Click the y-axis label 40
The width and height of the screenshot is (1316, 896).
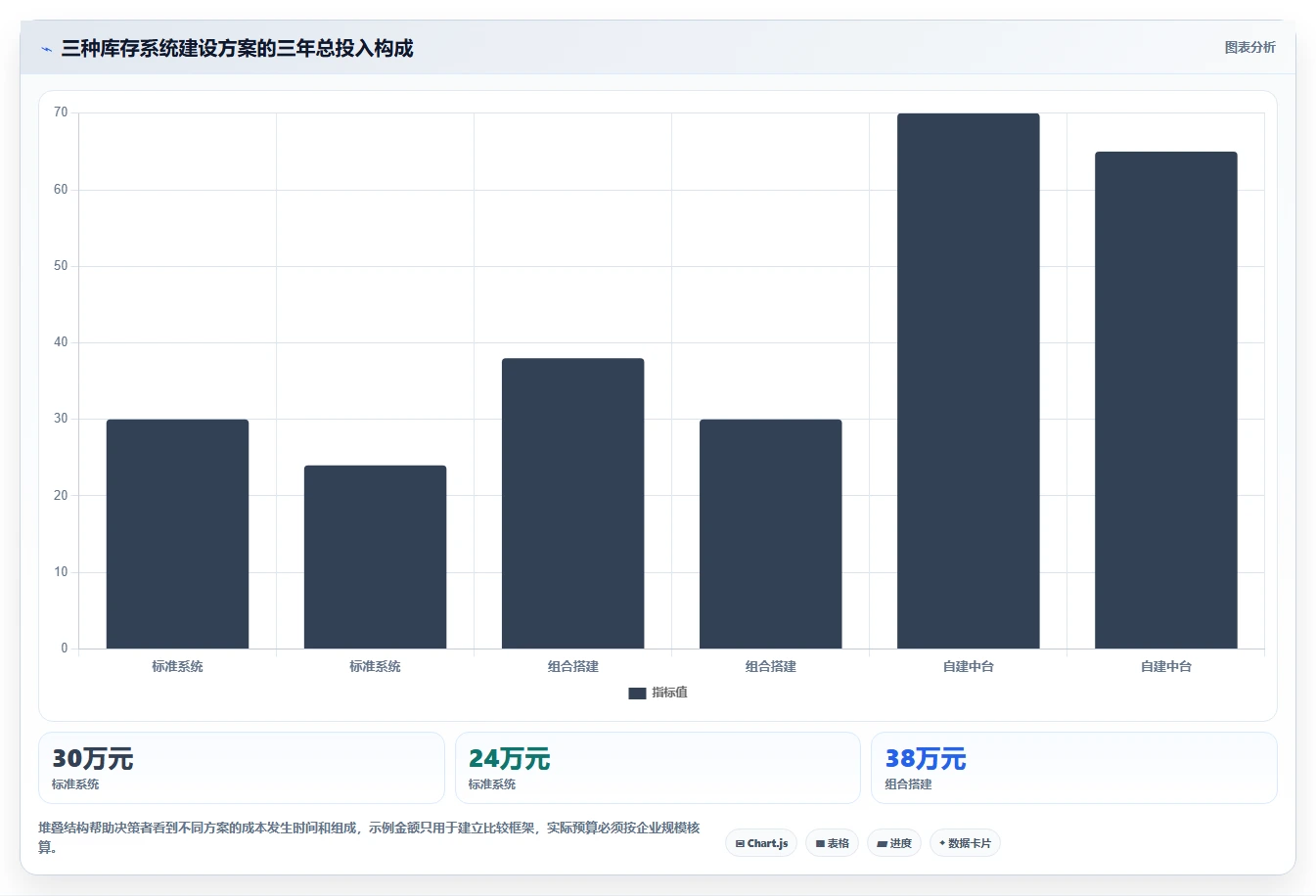click(x=61, y=342)
